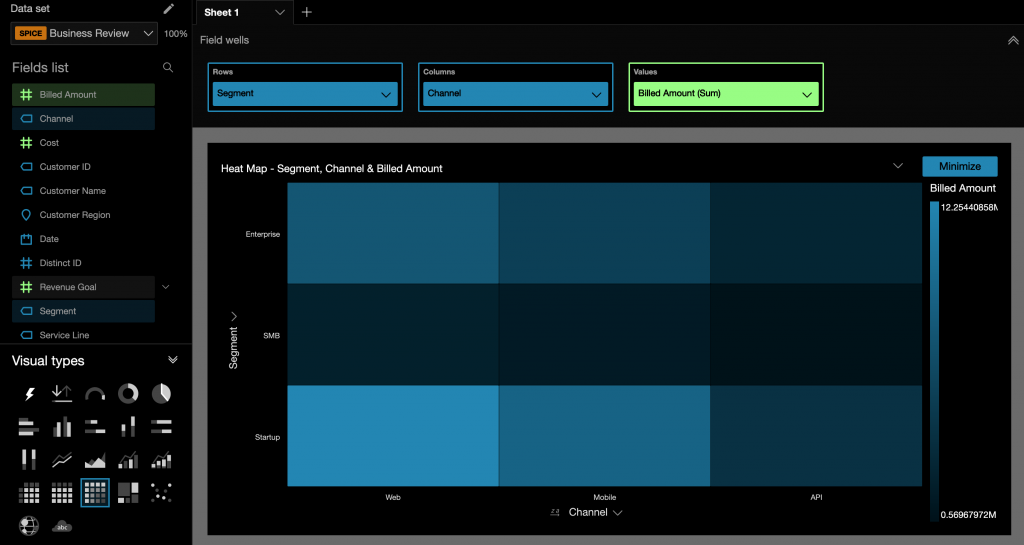Click the edit data set pencil icon
This screenshot has height=545, width=1024.
(169, 9)
